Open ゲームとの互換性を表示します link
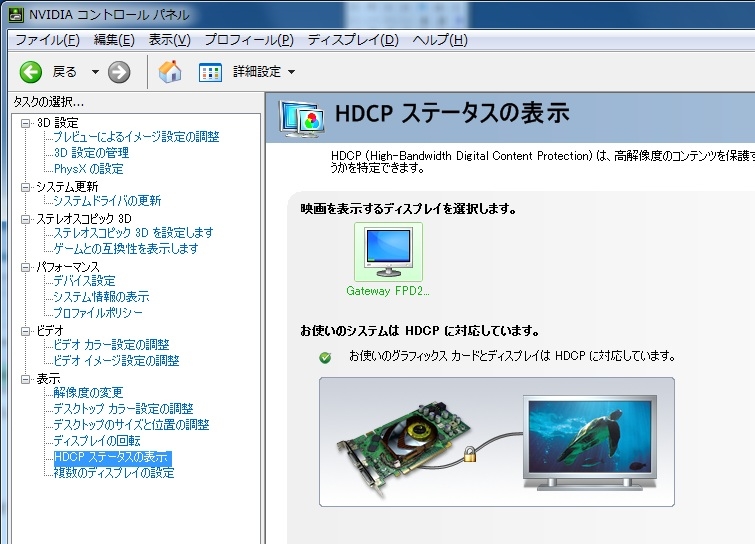Image resolution: width=755 pixels, height=544 pixels. 126,249
